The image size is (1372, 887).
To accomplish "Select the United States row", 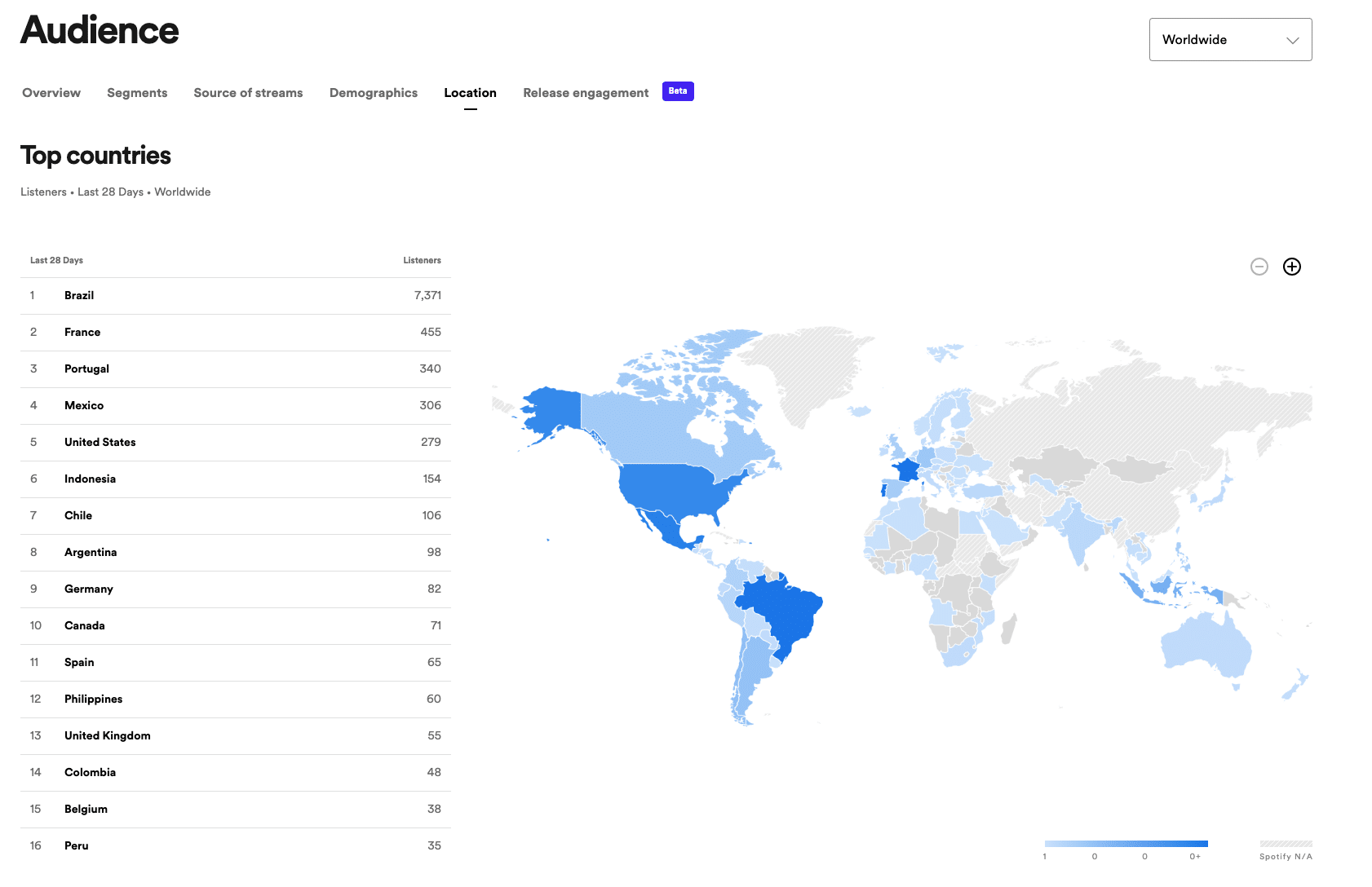I will [235, 443].
